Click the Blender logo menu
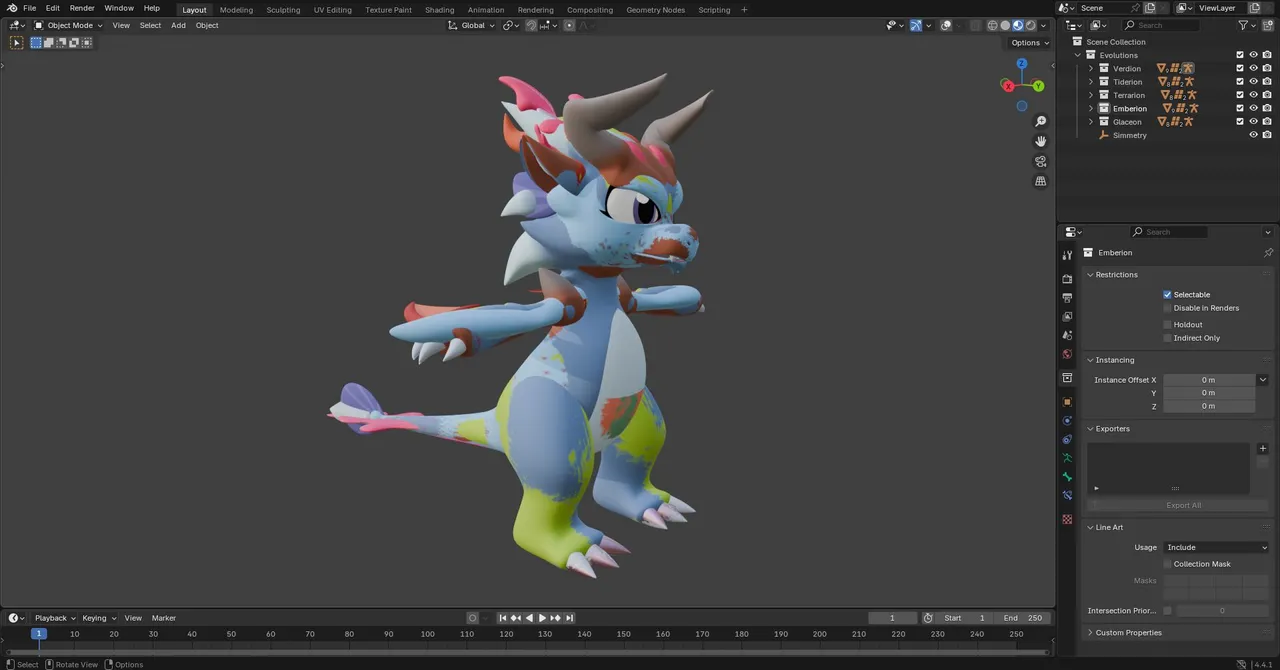This screenshot has height=670, width=1280. pos(11,8)
